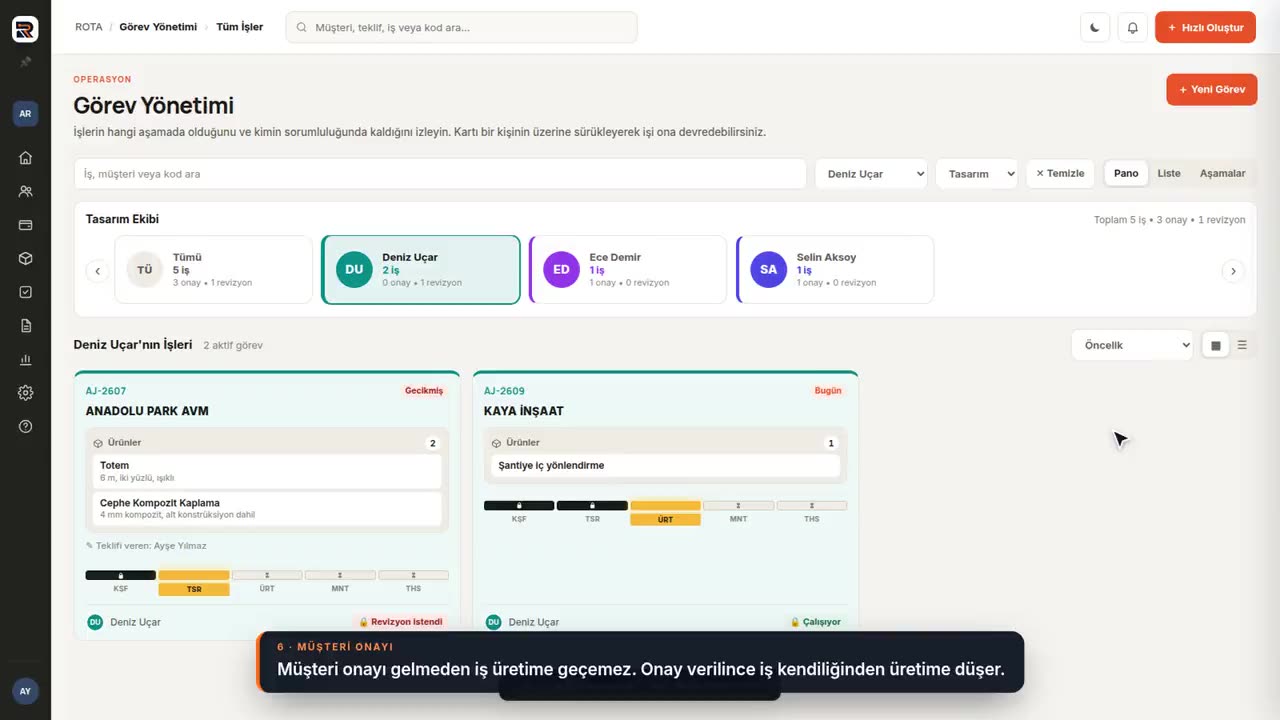The height and width of the screenshot is (720, 1280).
Task: Open the Öncelik sort dropdown
Action: point(1132,345)
